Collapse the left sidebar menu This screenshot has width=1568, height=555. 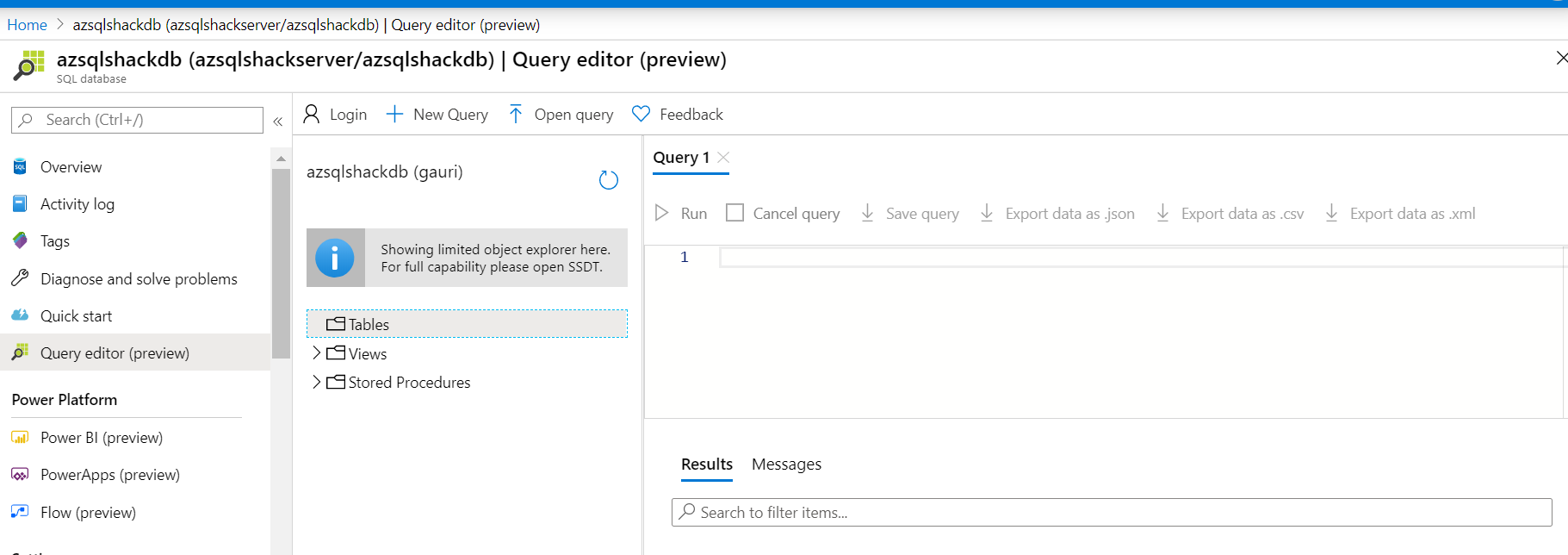[x=278, y=122]
